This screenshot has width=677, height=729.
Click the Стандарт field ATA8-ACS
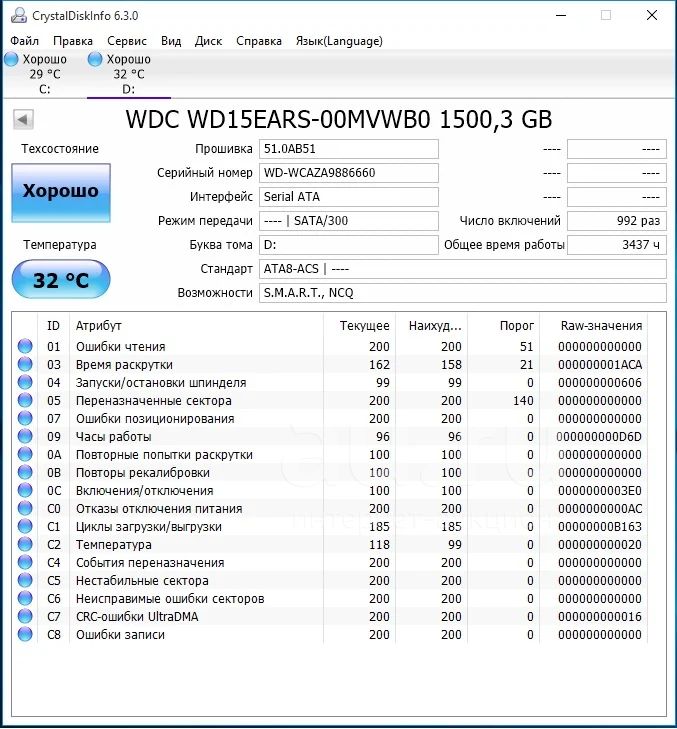tap(463, 269)
